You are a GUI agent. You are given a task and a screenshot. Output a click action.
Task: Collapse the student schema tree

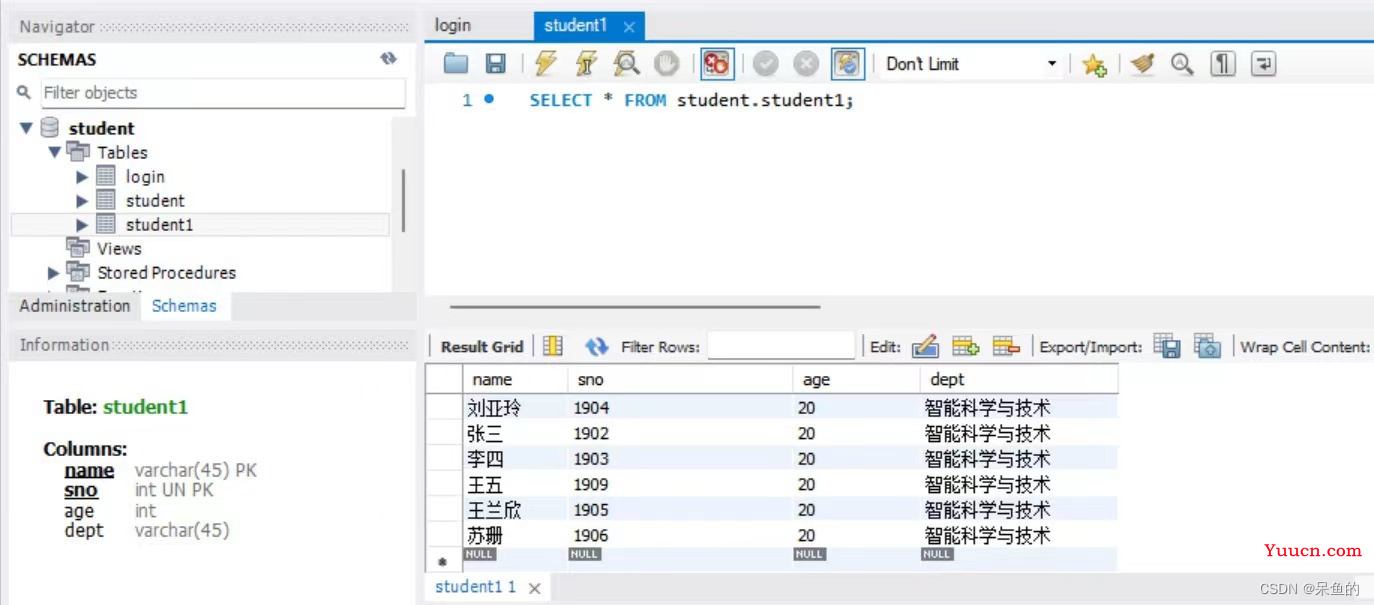point(26,128)
